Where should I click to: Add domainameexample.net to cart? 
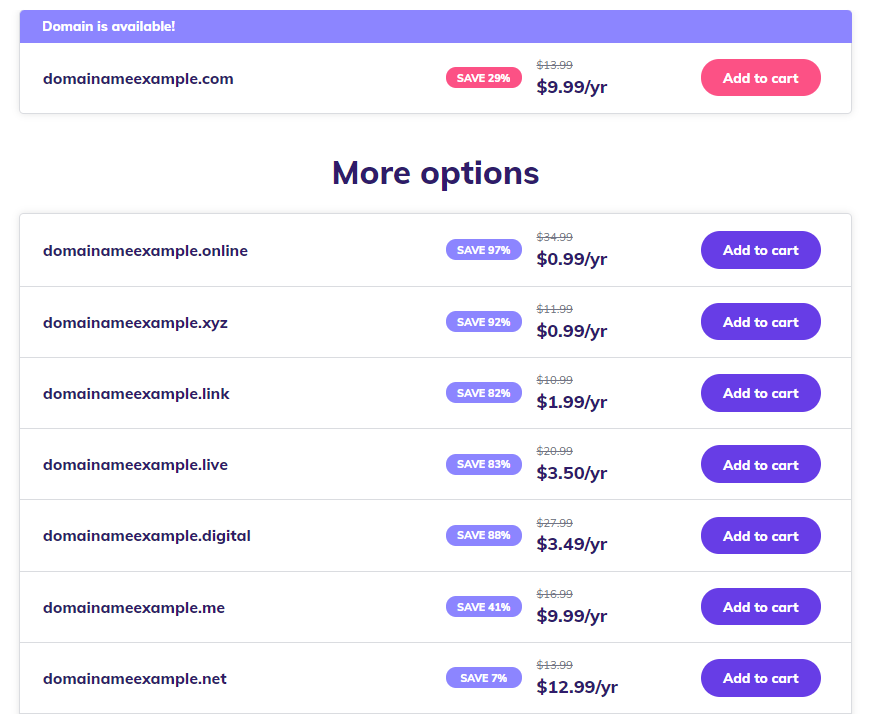point(760,678)
